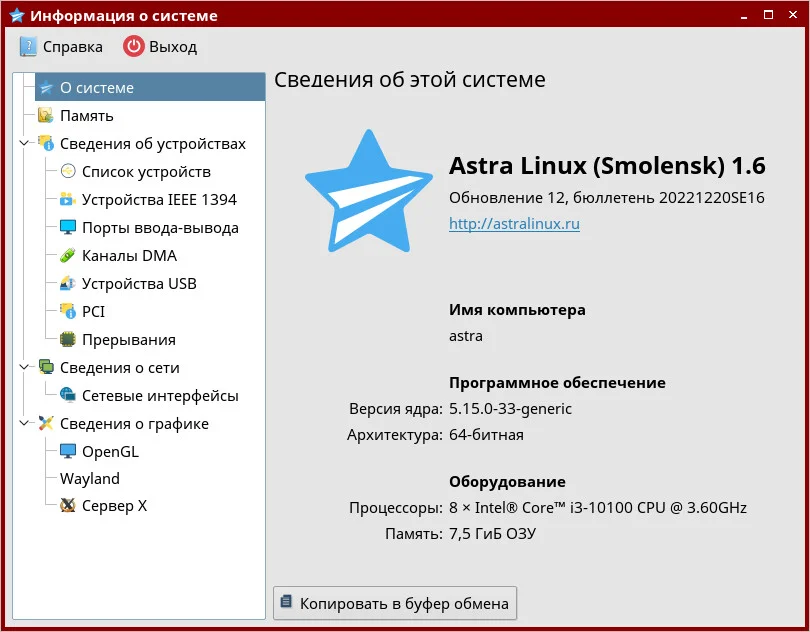810x632 pixels.
Task: Click the 64-битная architecture value
Action: pos(486,435)
